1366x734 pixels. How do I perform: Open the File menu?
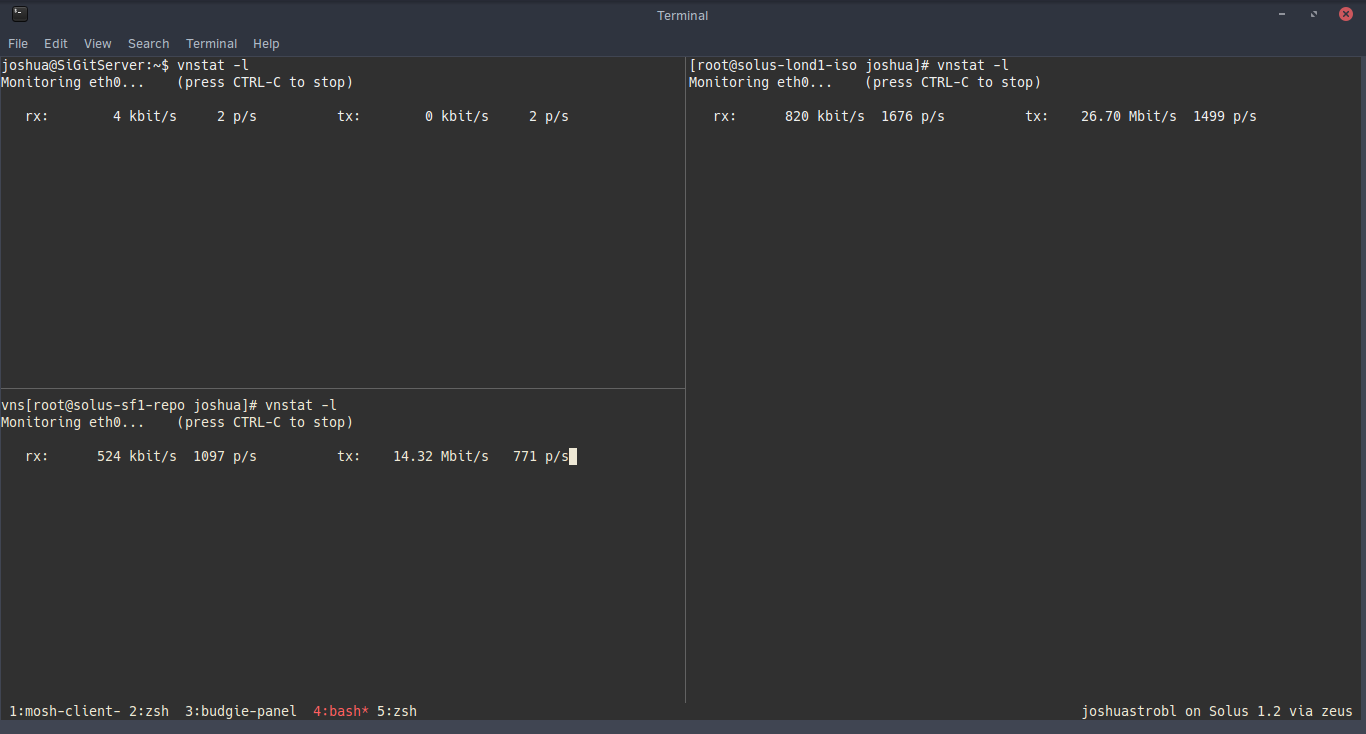pyautogui.click(x=18, y=44)
